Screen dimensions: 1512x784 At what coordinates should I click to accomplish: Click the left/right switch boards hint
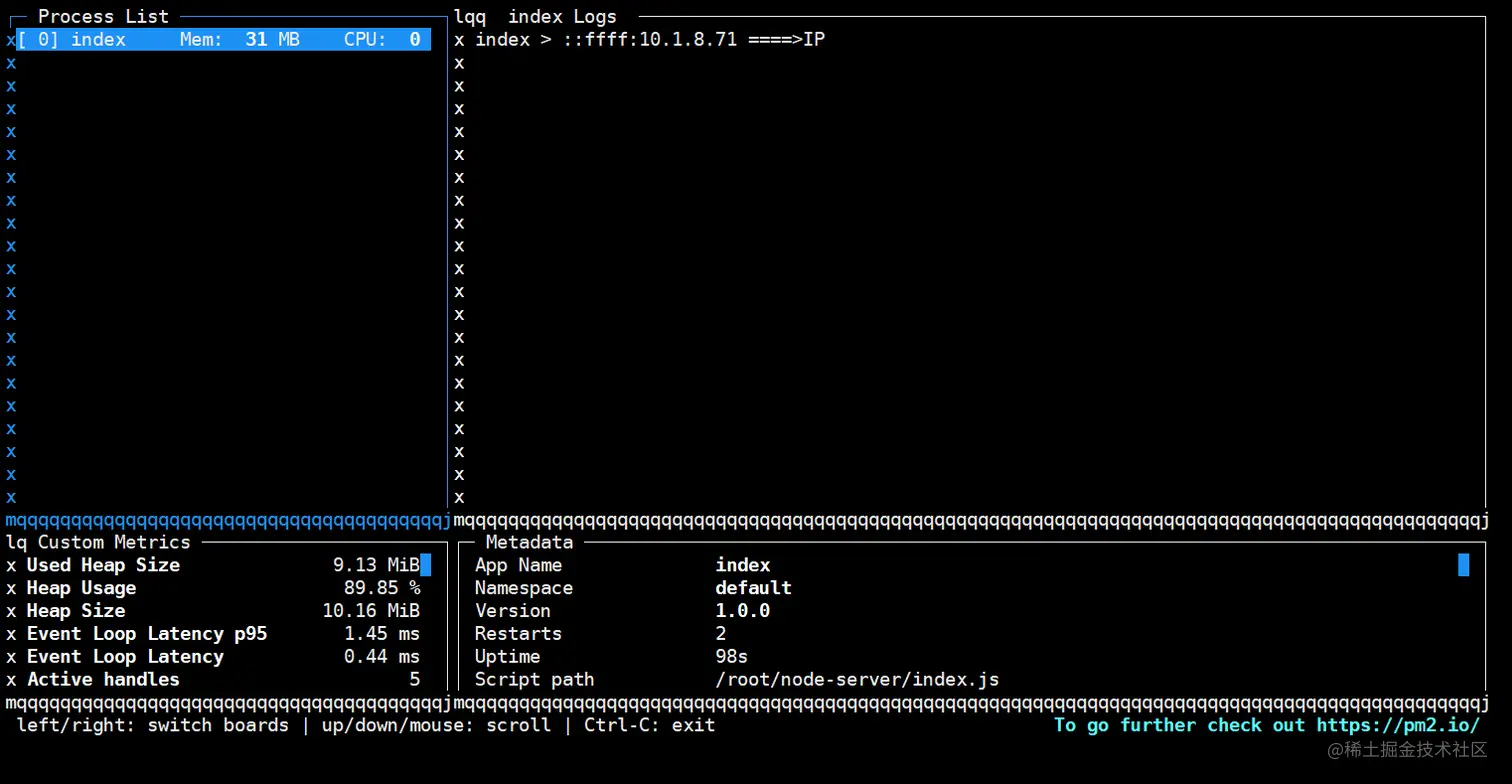(153, 726)
